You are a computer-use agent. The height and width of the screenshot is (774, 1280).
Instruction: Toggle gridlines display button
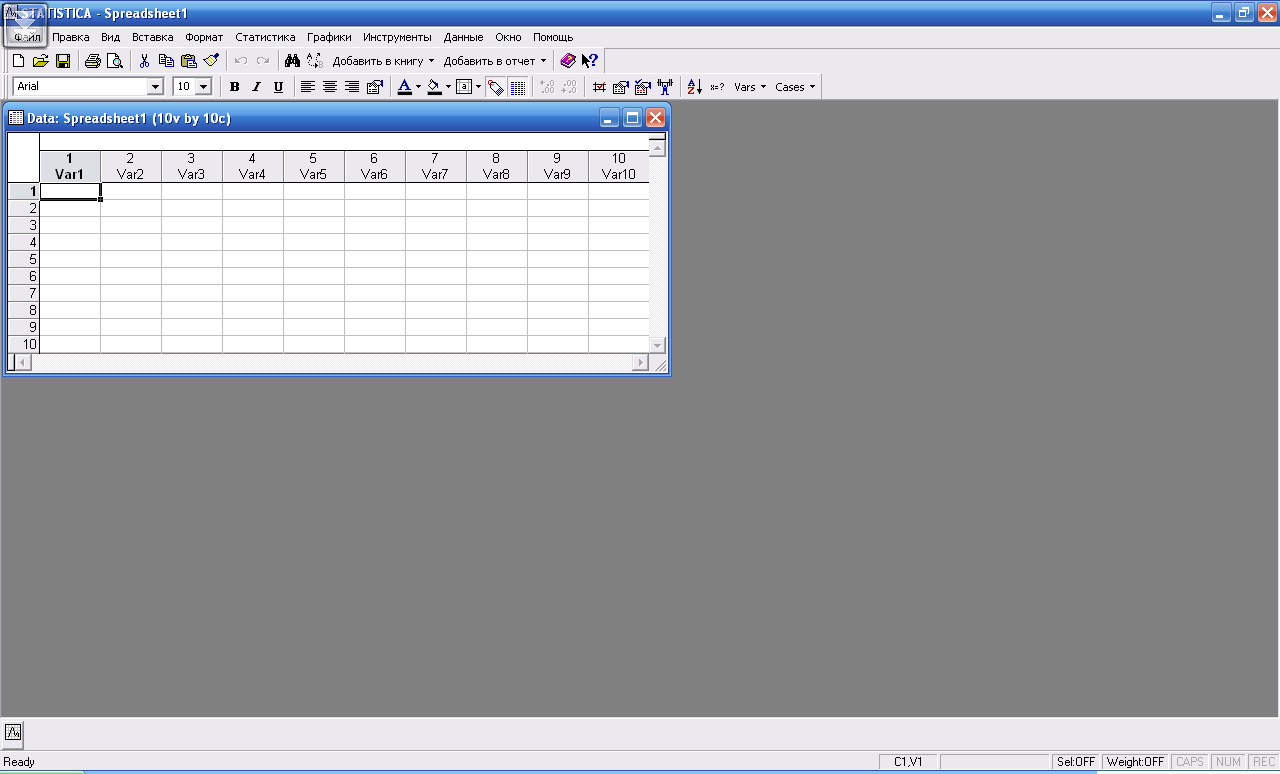coord(517,87)
